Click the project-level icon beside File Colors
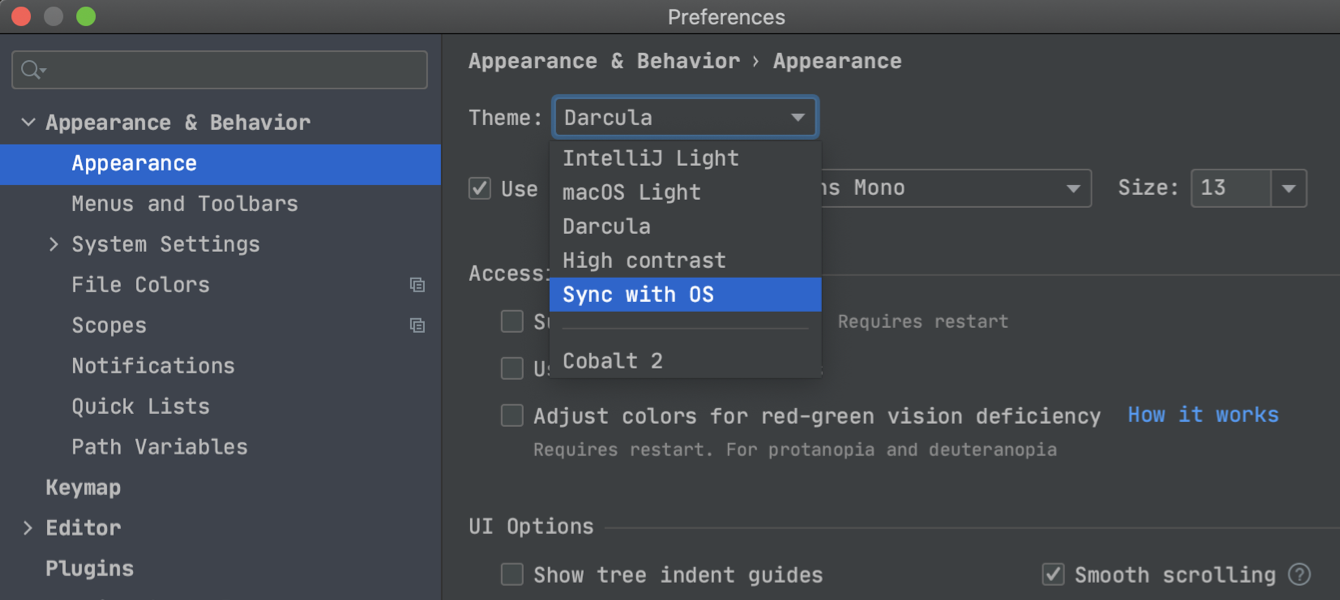Image resolution: width=1340 pixels, height=600 pixels. click(417, 285)
